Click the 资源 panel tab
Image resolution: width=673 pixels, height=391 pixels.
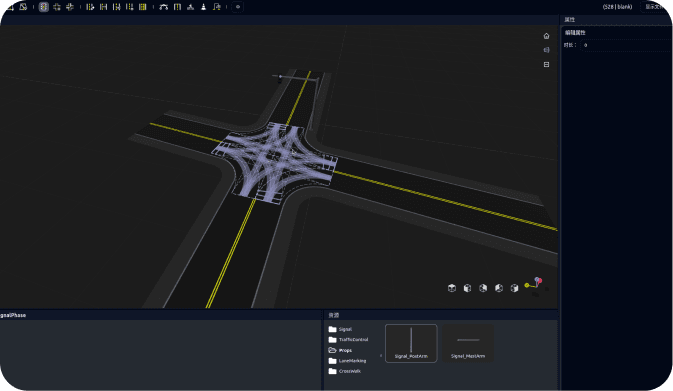(333, 315)
